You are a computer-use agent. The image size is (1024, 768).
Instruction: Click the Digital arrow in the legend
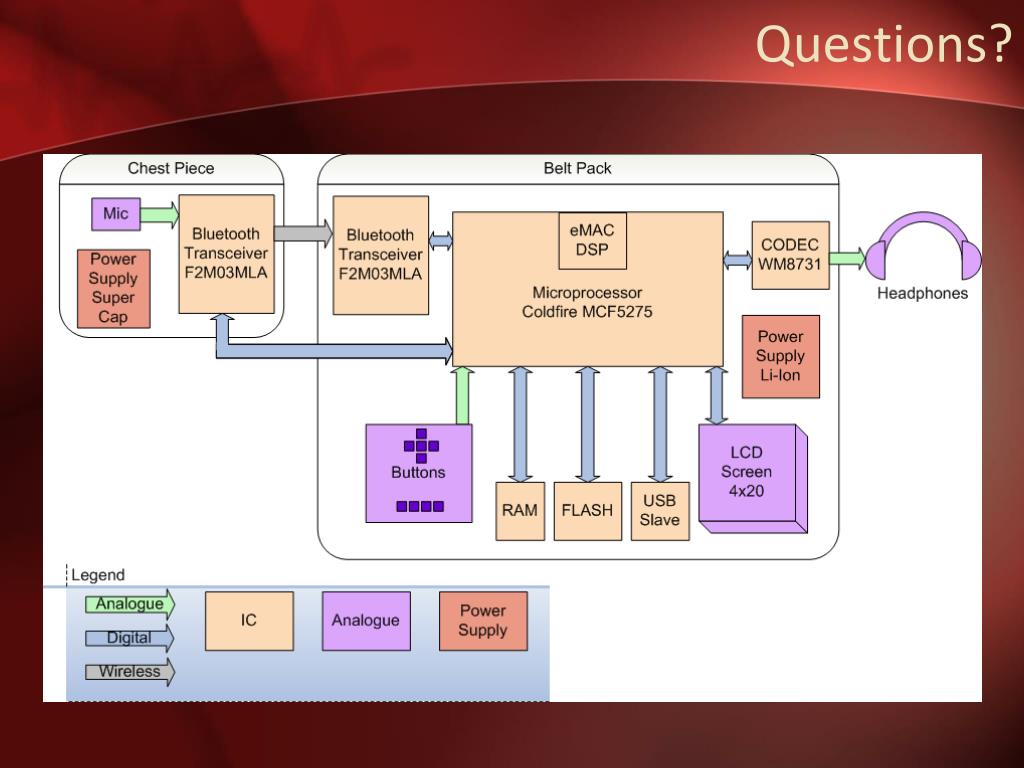[130, 638]
